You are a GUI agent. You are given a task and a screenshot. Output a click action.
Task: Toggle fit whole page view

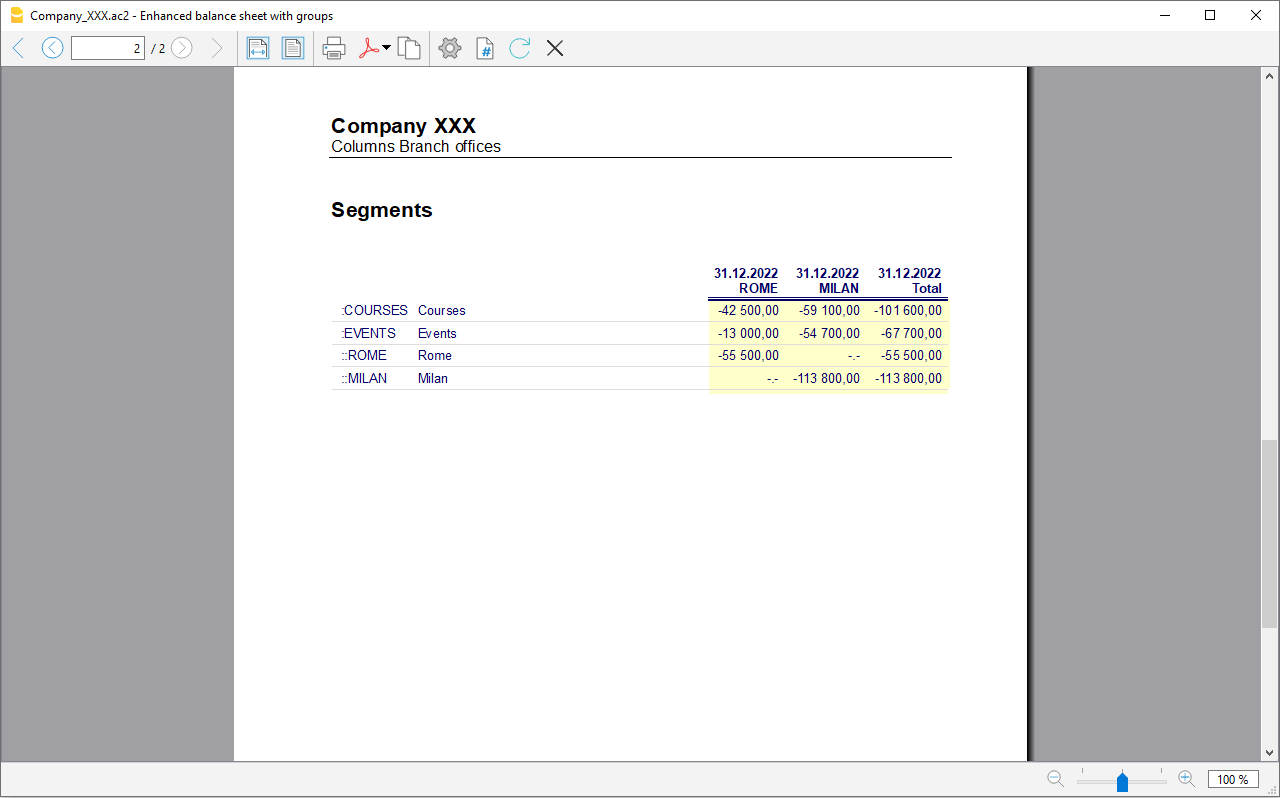tap(292, 48)
